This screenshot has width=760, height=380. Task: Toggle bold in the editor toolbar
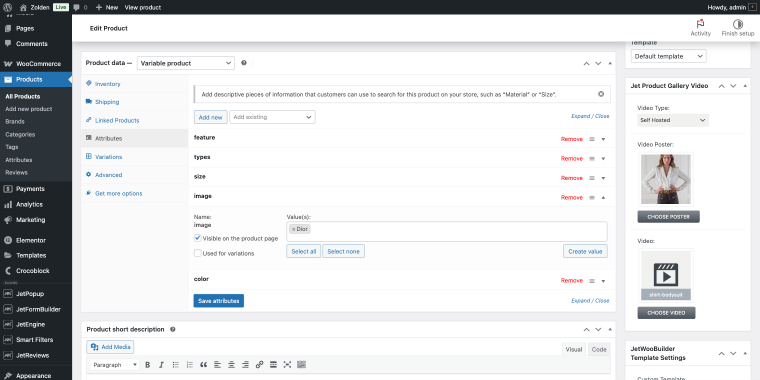pyautogui.click(x=147, y=364)
